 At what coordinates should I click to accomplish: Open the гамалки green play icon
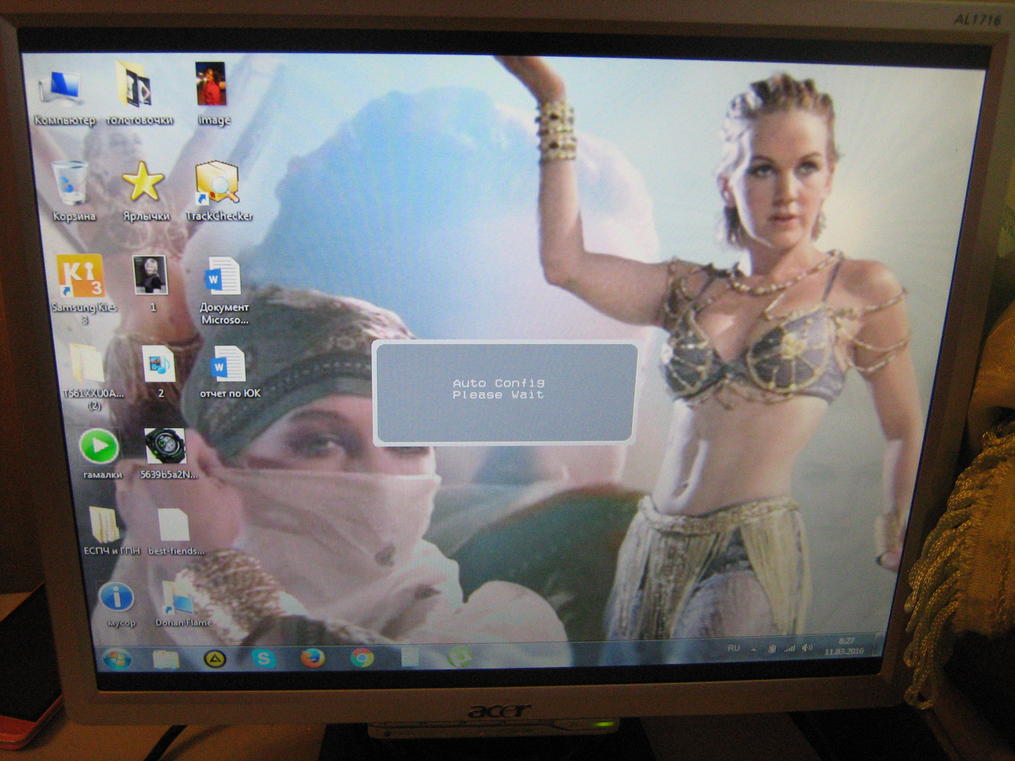coord(100,454)
